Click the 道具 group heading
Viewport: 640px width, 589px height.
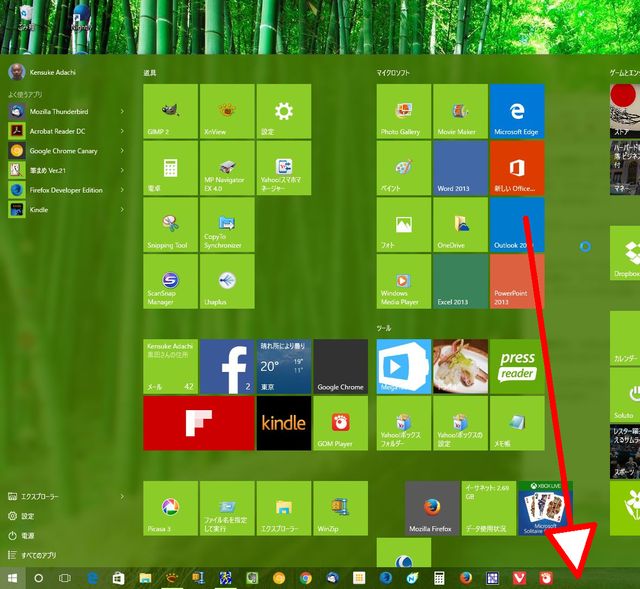pyautogui.click(x=150, y=73)
